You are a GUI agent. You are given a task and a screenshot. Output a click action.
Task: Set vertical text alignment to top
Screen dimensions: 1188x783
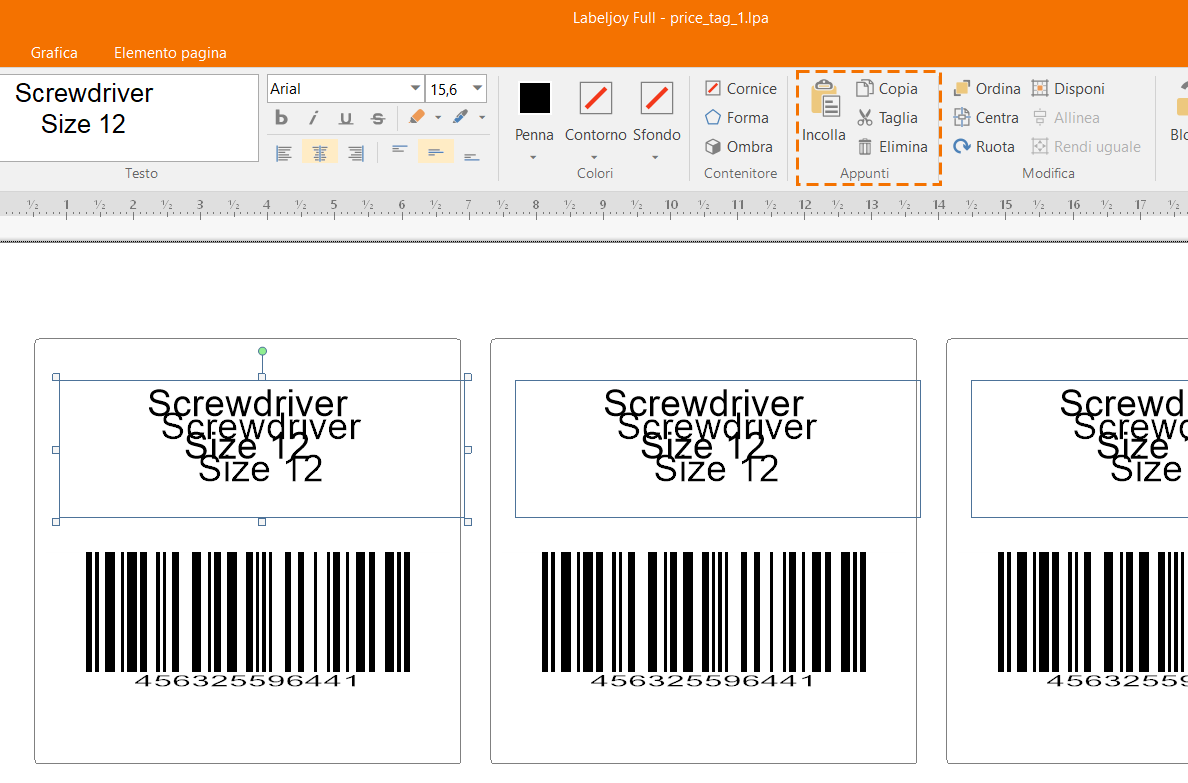point(399,152)
